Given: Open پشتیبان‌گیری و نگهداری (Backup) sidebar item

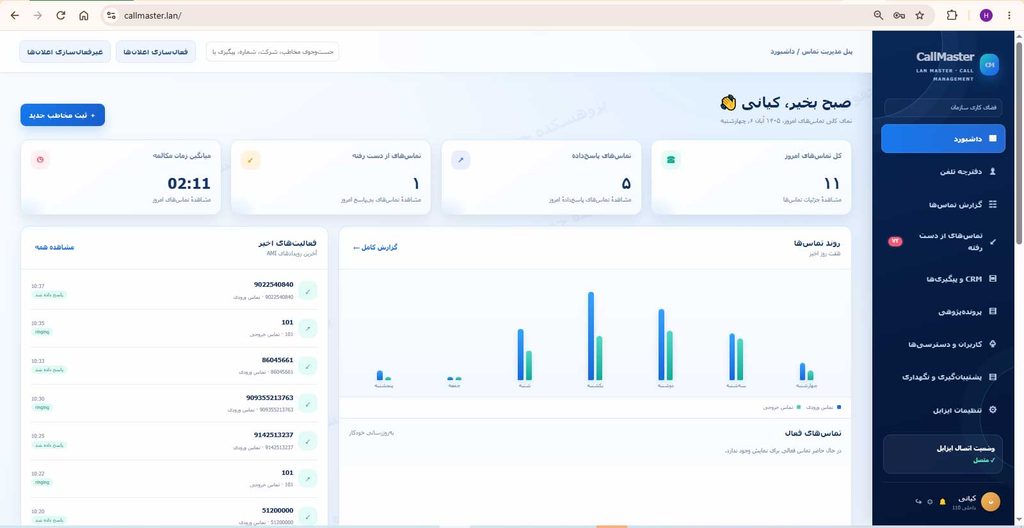Looking at the screenshot, I should click(x=943, y=377).
